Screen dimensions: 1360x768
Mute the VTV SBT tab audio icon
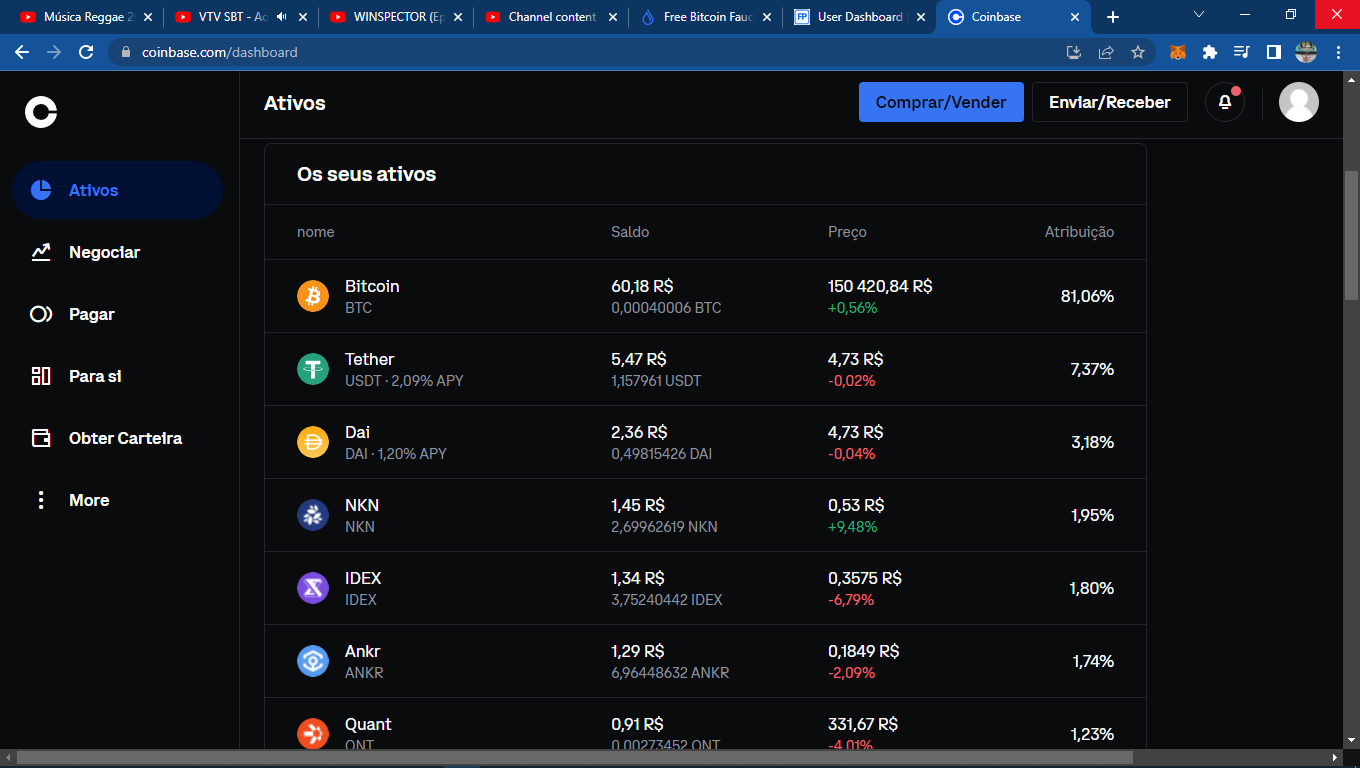point(281,17)
